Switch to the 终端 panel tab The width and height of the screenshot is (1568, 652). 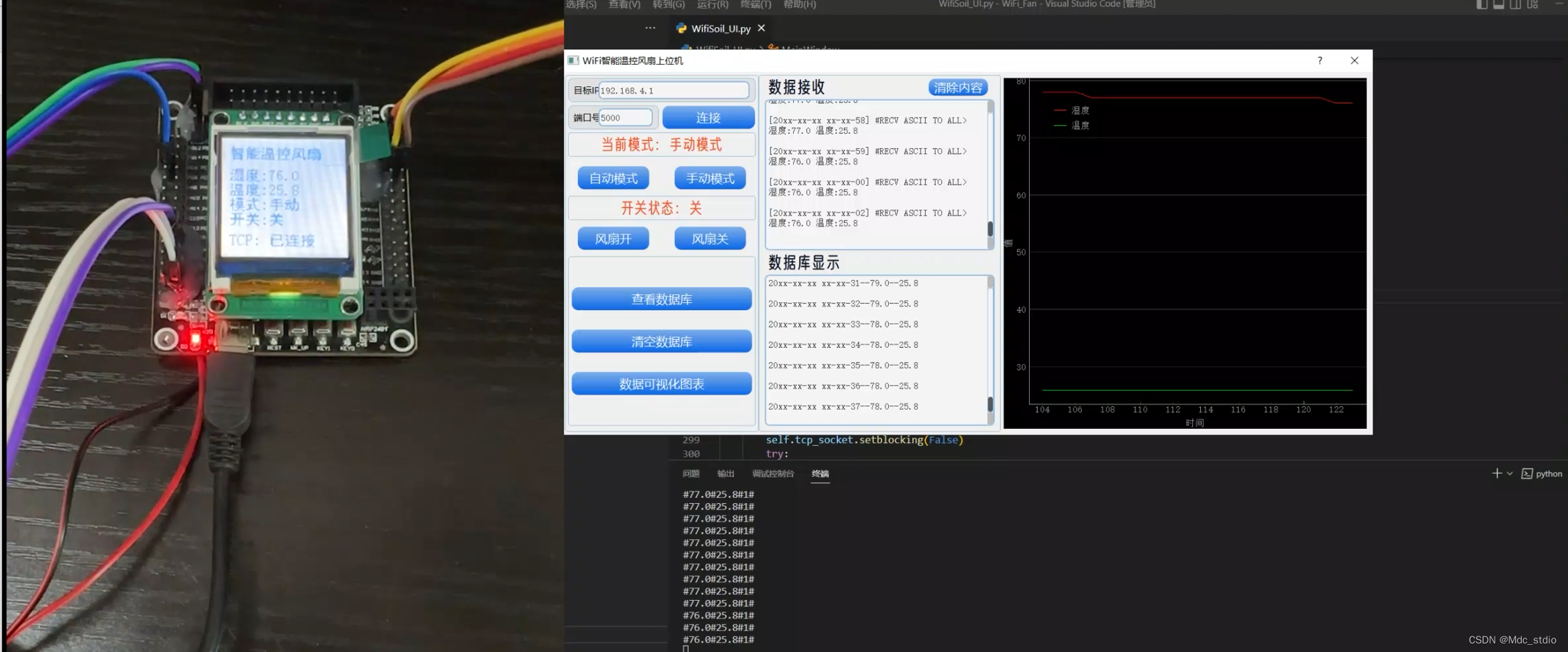(x=820, y=474)
